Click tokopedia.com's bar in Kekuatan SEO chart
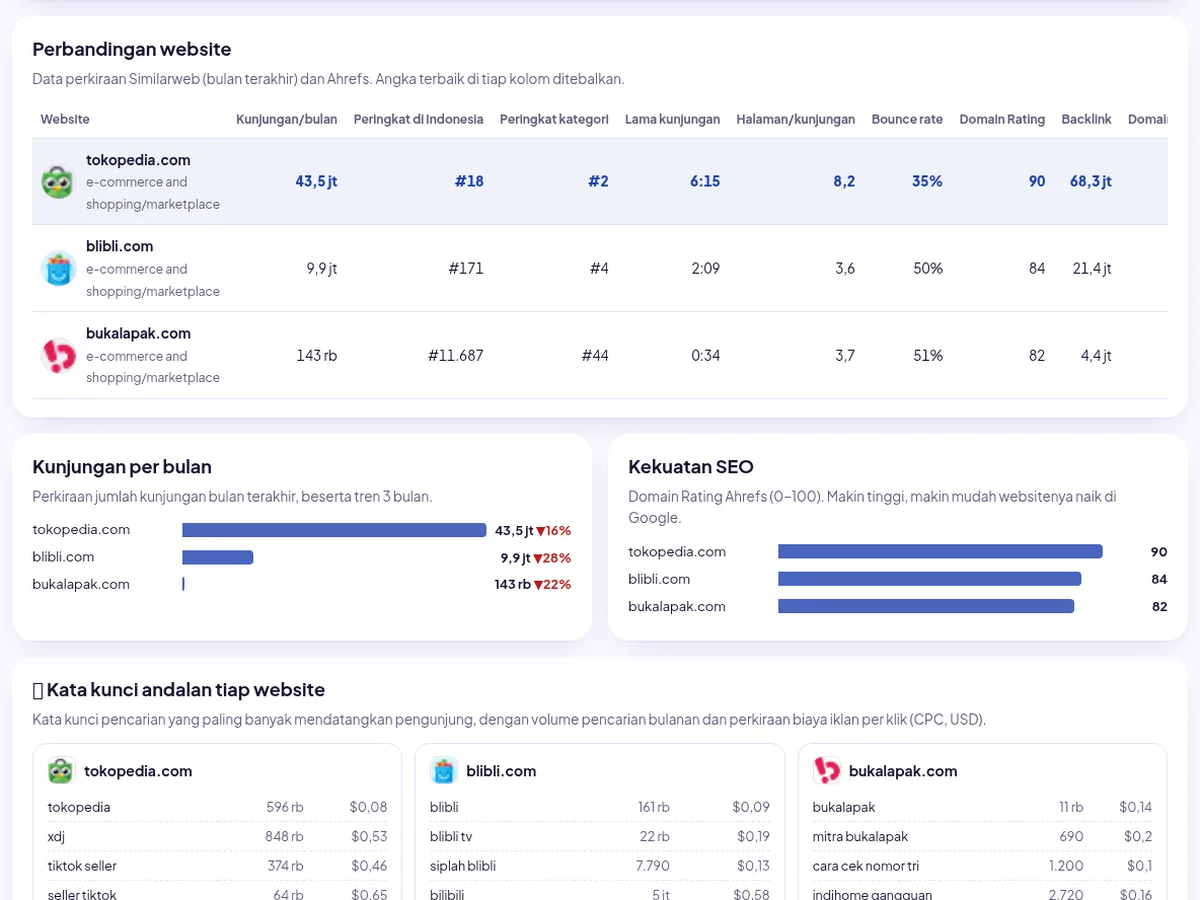This screenshot has width=1200, height=900. tap(940, 552)
